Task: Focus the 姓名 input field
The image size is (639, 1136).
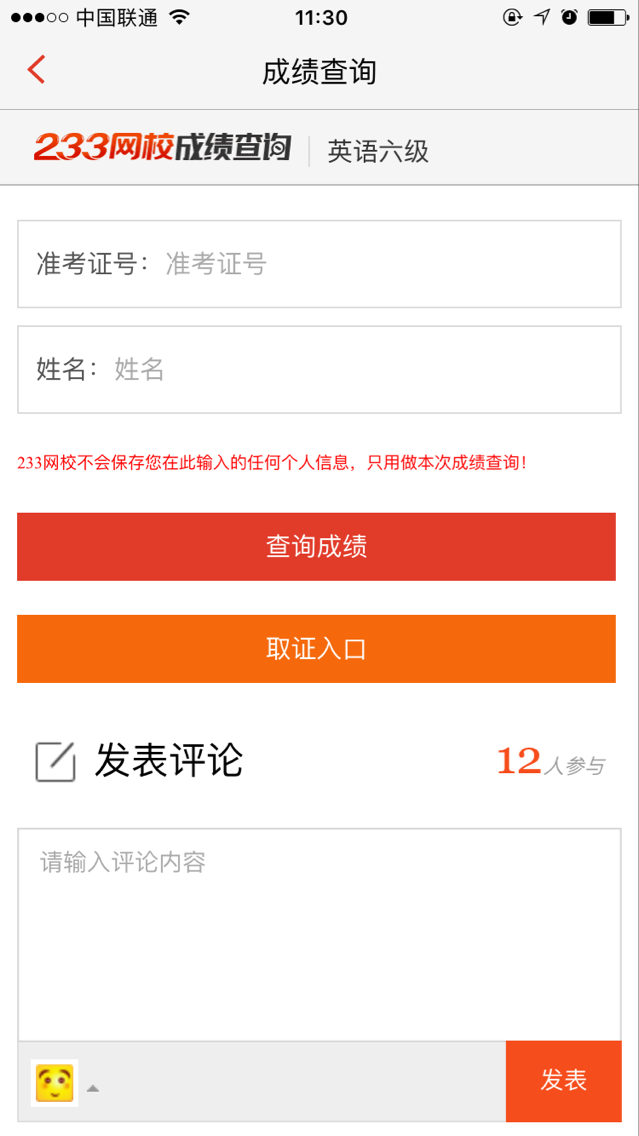Action: [365, 370]
